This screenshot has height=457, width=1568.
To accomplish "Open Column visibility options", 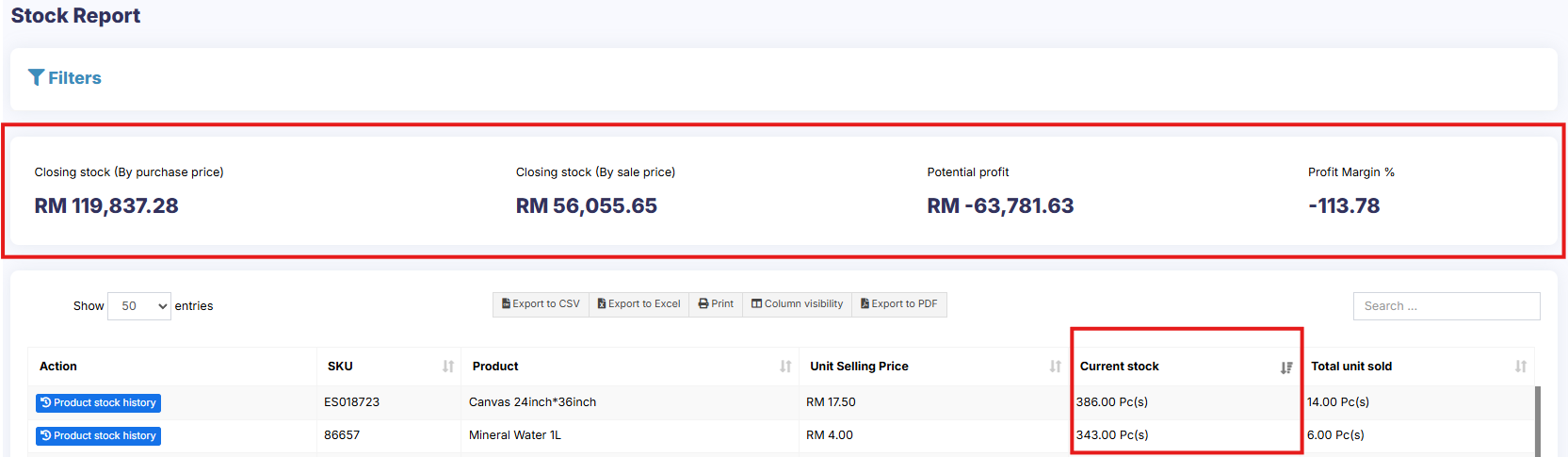I will 797,304.
